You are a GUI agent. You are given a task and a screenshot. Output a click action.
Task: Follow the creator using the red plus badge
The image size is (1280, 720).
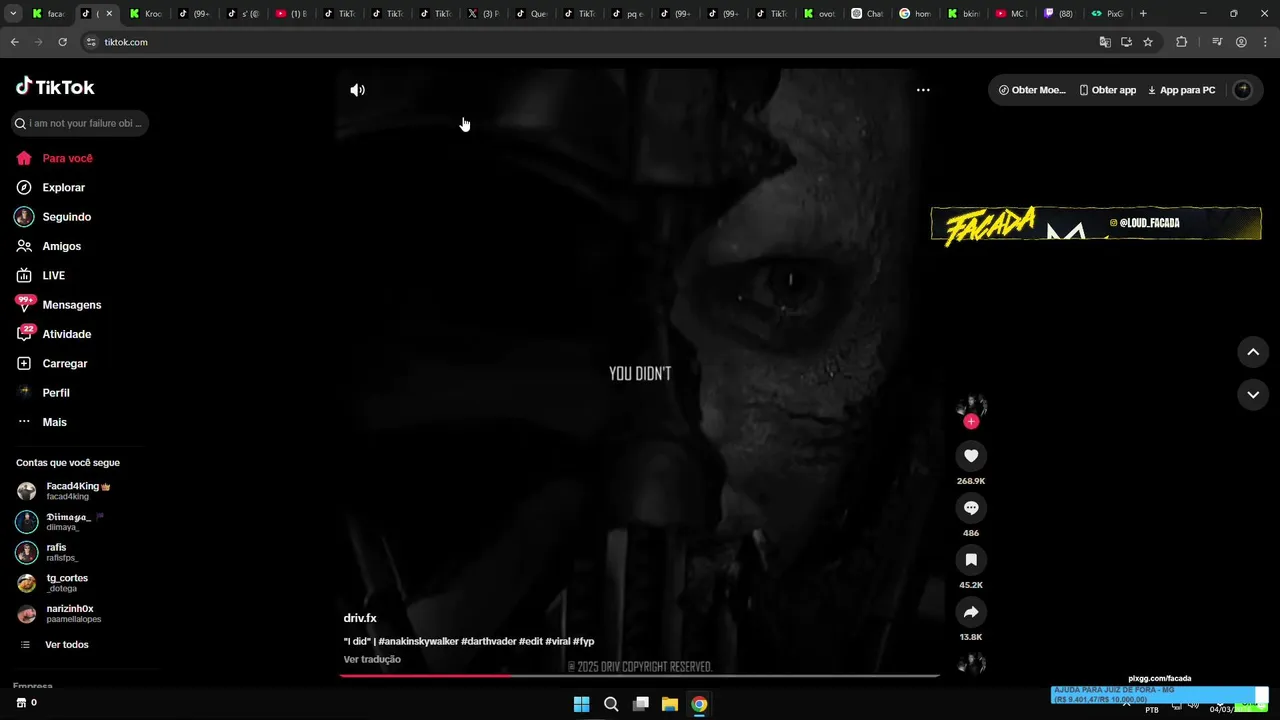point(971,422)
